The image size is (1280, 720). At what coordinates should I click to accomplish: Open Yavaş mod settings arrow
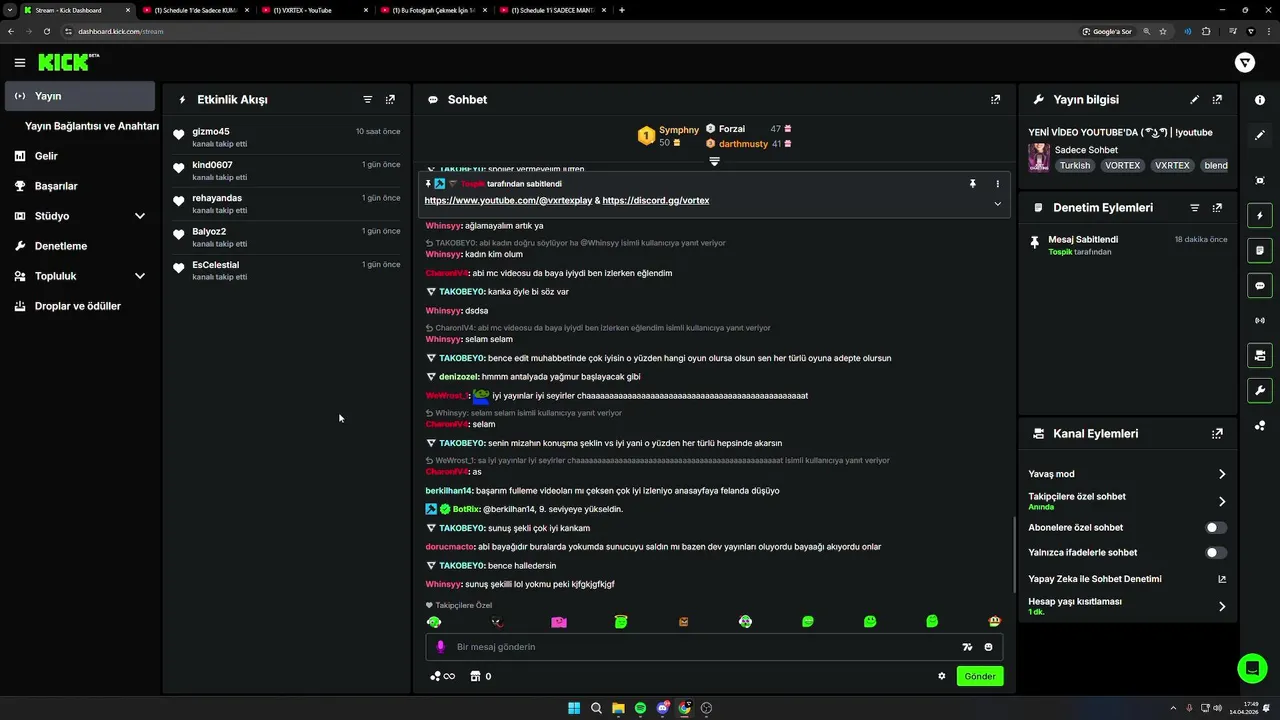point(1222,475)
